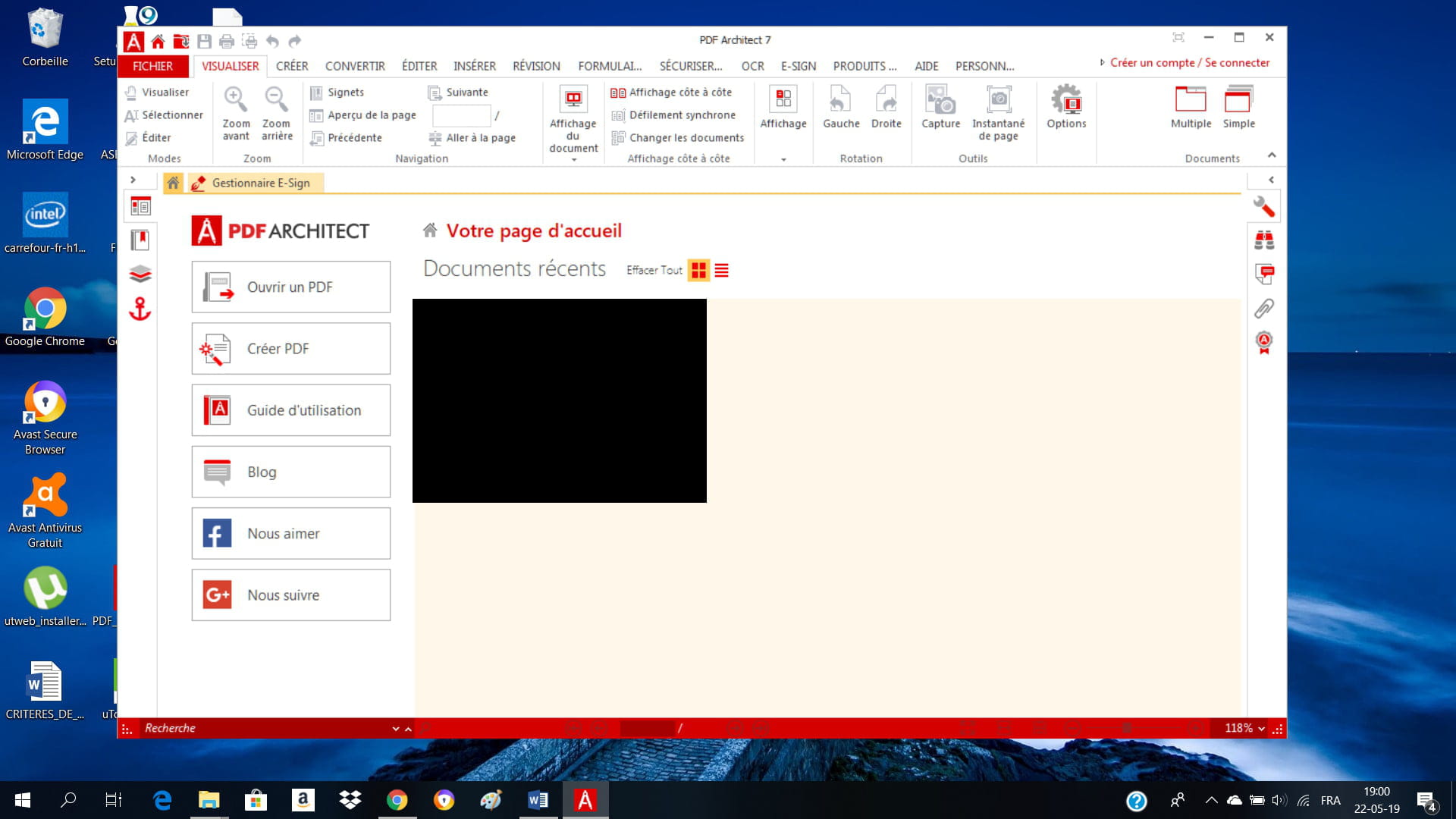Click the Windows Start button
The width and height of the screenshot is (1456, 819).
coord(22,800)
